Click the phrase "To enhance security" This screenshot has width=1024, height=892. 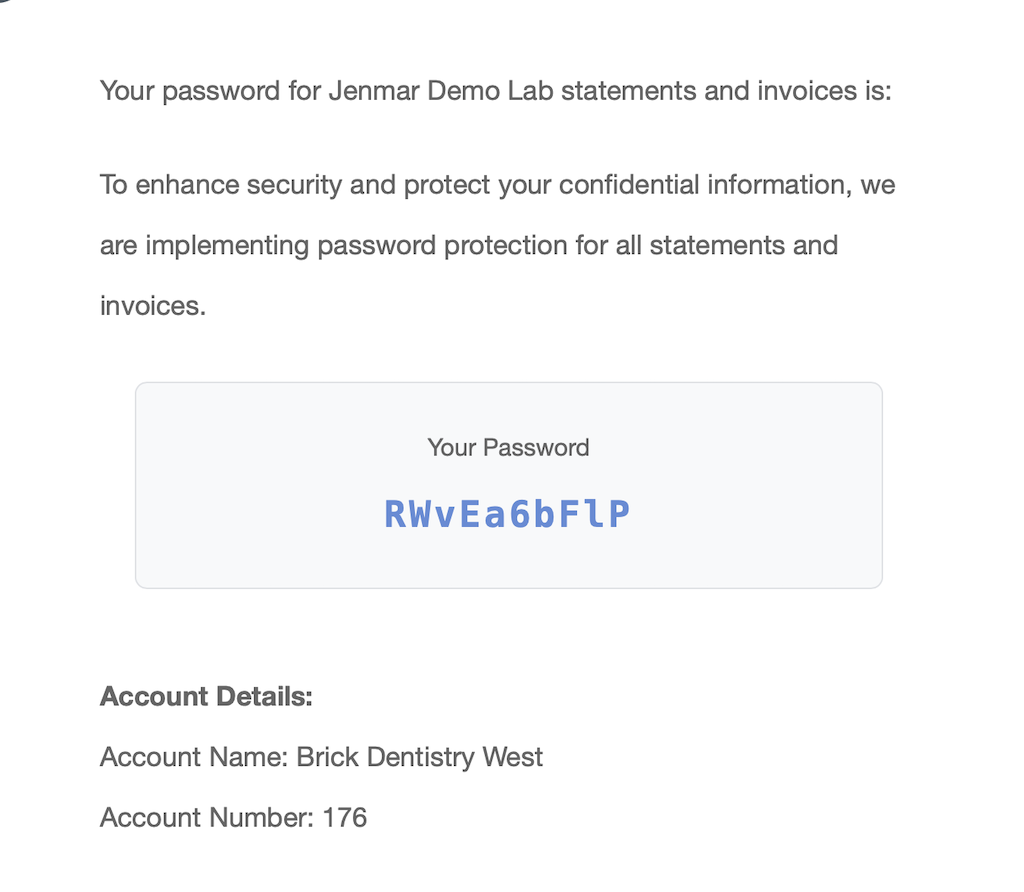pyautogui.click(x=221, y=185)
